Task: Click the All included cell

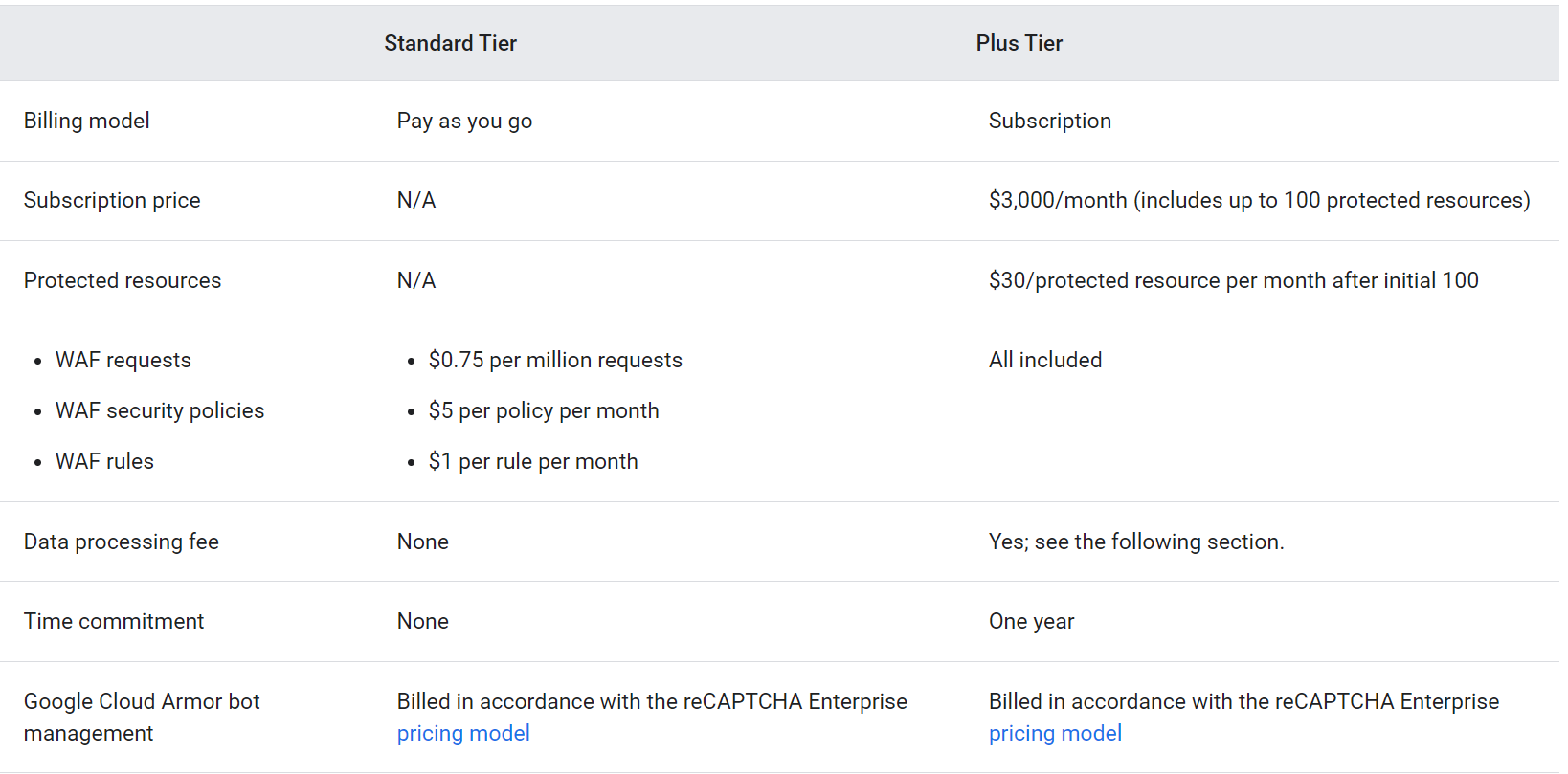Action: pos(1045,361)
